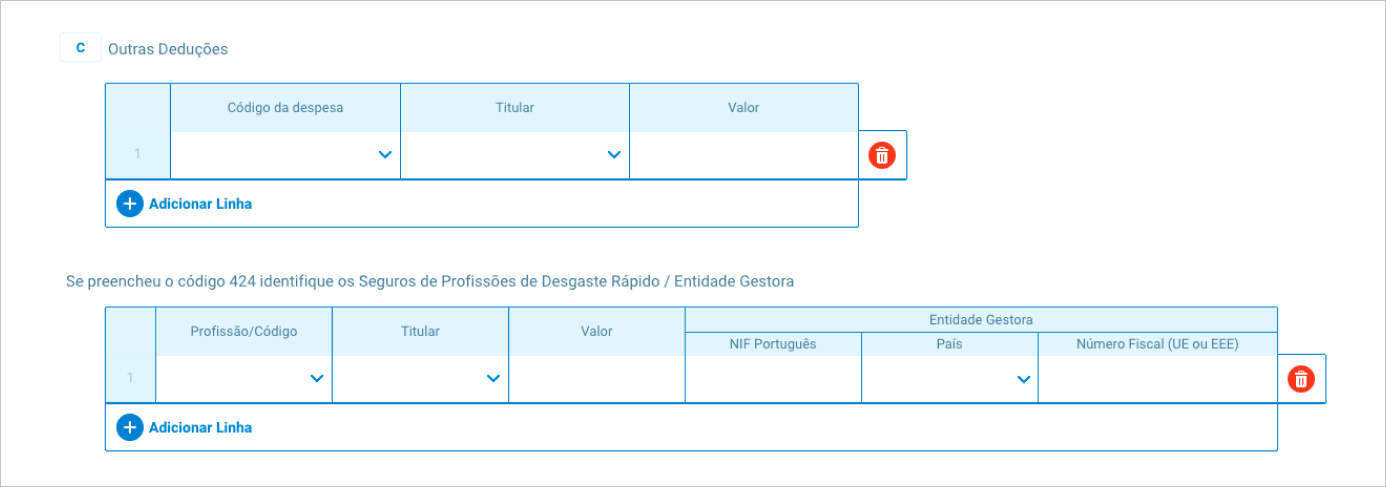Click the C section badge
Viewport: 1386px width, 487px height.
[80, 48]
